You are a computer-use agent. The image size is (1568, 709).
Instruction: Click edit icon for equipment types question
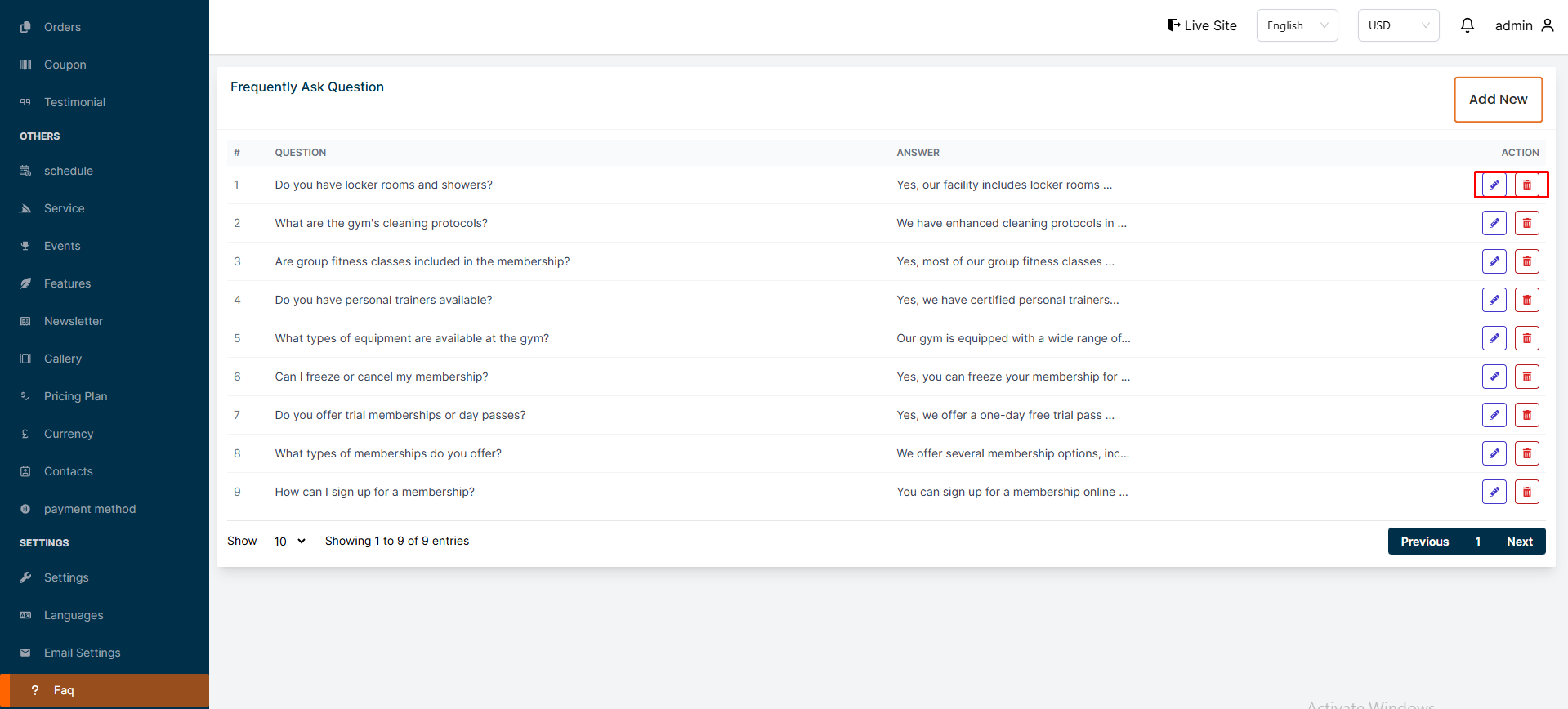[1494, 338]
